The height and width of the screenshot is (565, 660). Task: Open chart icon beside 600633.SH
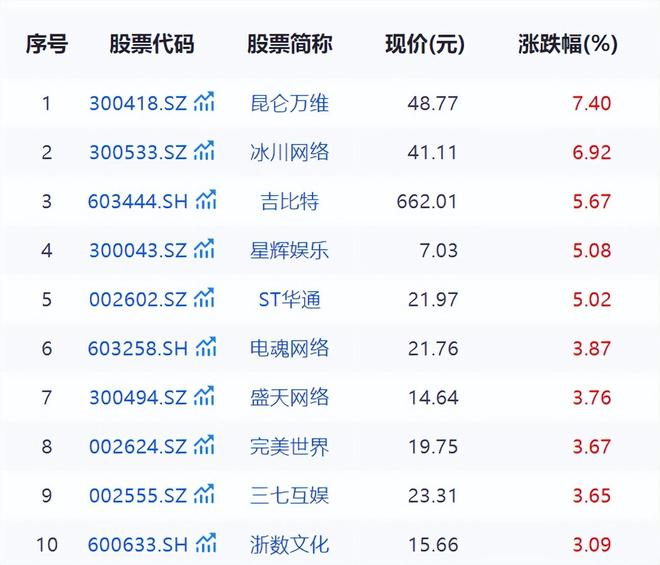207,544
